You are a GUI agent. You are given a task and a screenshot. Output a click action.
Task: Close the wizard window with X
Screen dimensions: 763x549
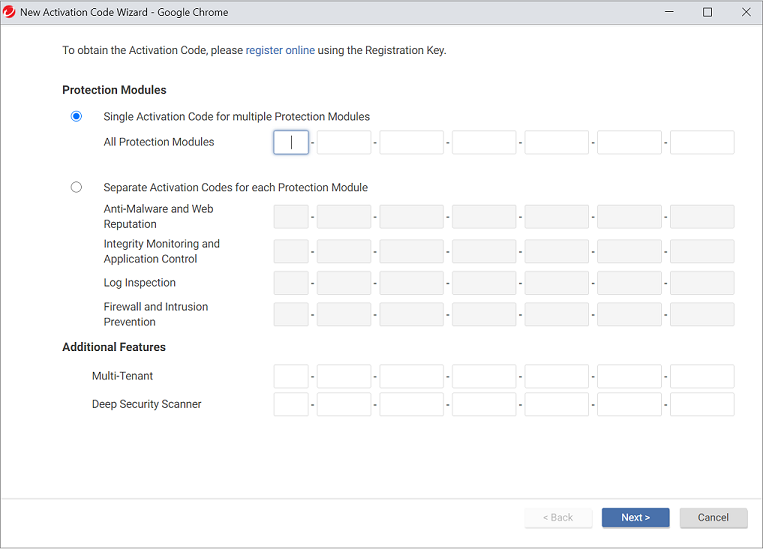745,12
